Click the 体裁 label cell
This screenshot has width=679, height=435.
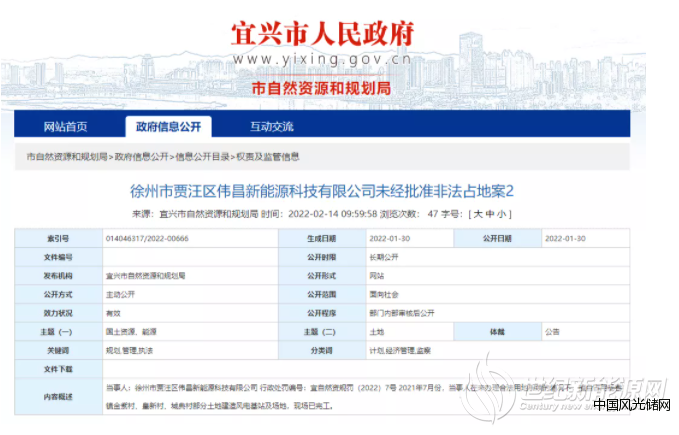498,332
